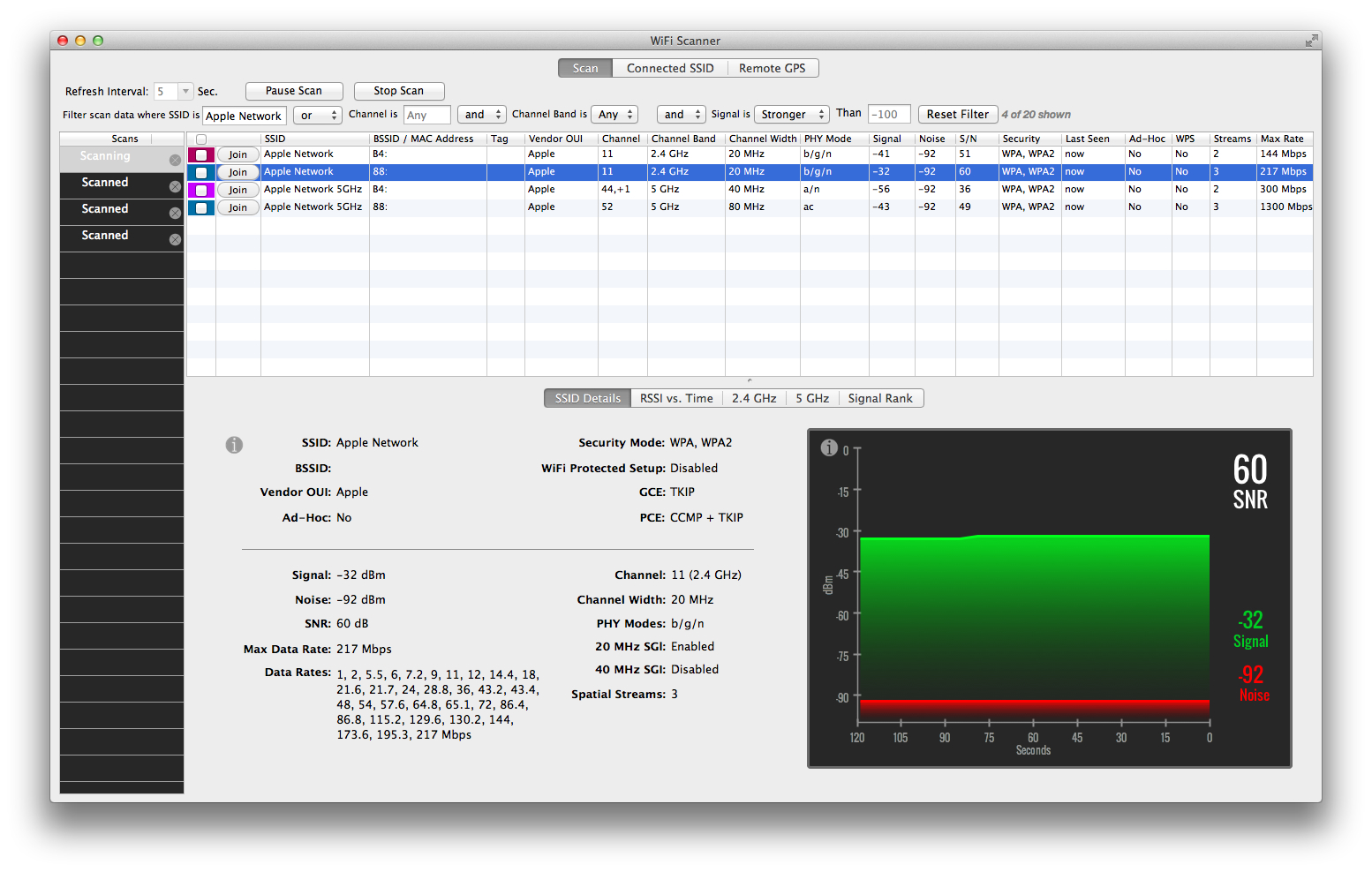Remove the Scanning entry with its X icon
This screenshot has height=872, width=1372.
(175, 160)
